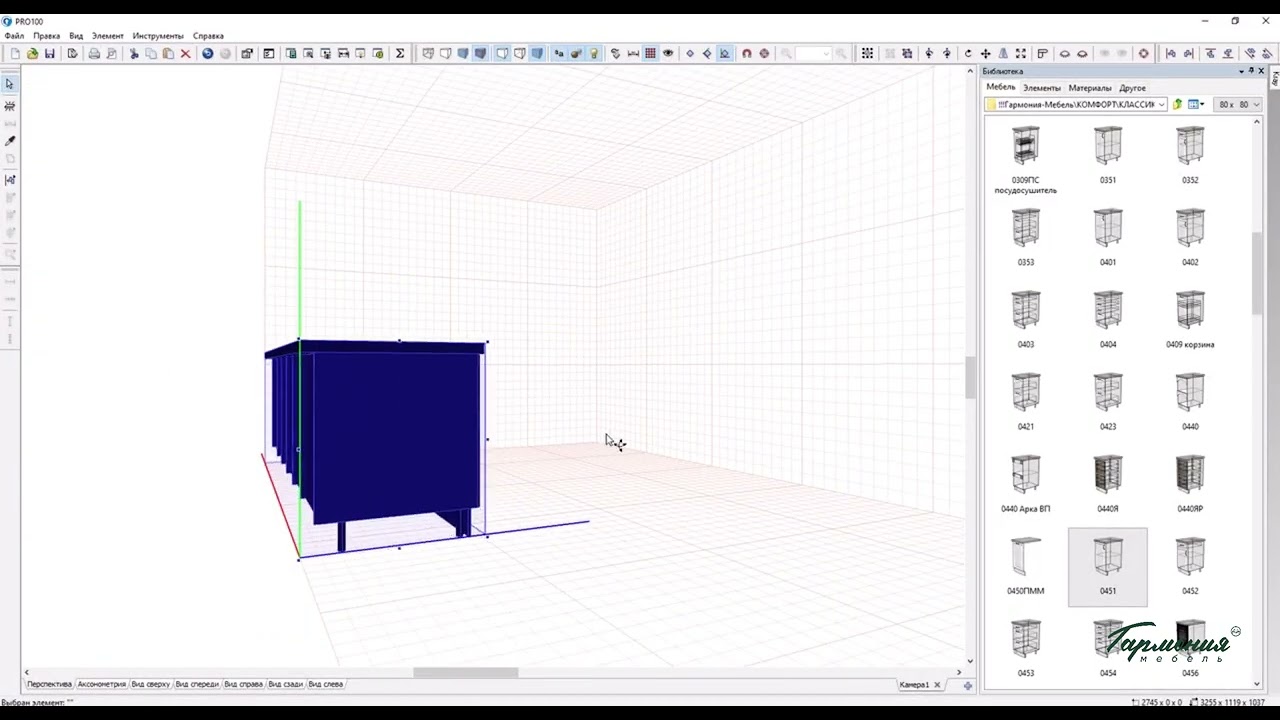Select the arrow pointer tool in sidebar
Image resolution: width=1280 pixels, height=720 pixels.
[10, 84]
